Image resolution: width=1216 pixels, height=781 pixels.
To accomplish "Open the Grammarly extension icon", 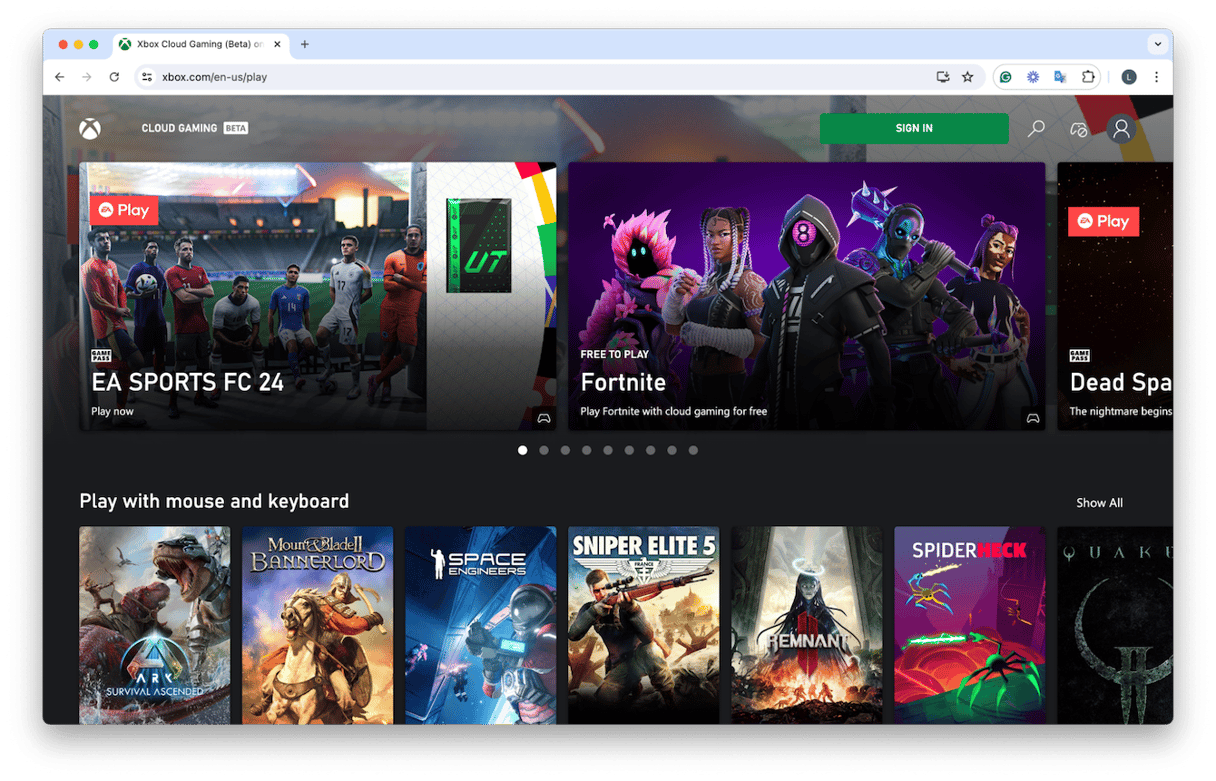I will pos(1006,77).
